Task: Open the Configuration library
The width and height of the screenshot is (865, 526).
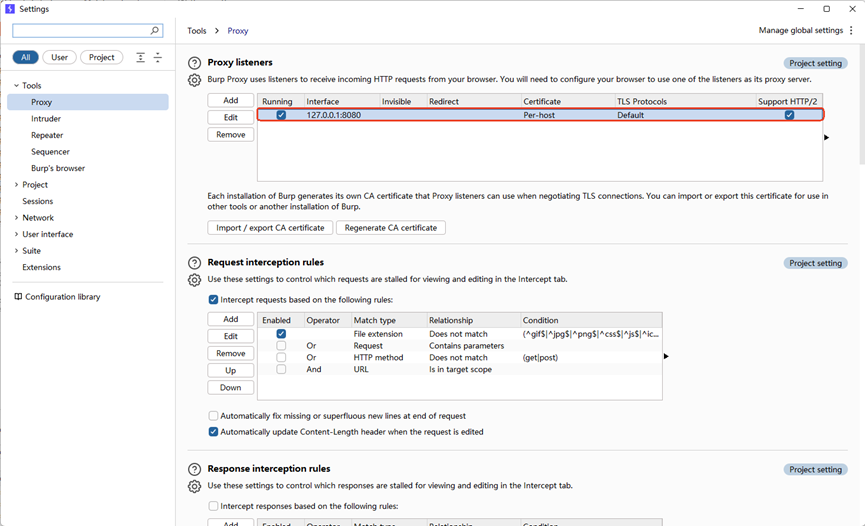Action: pyautogui.click(x=57, y=296)
